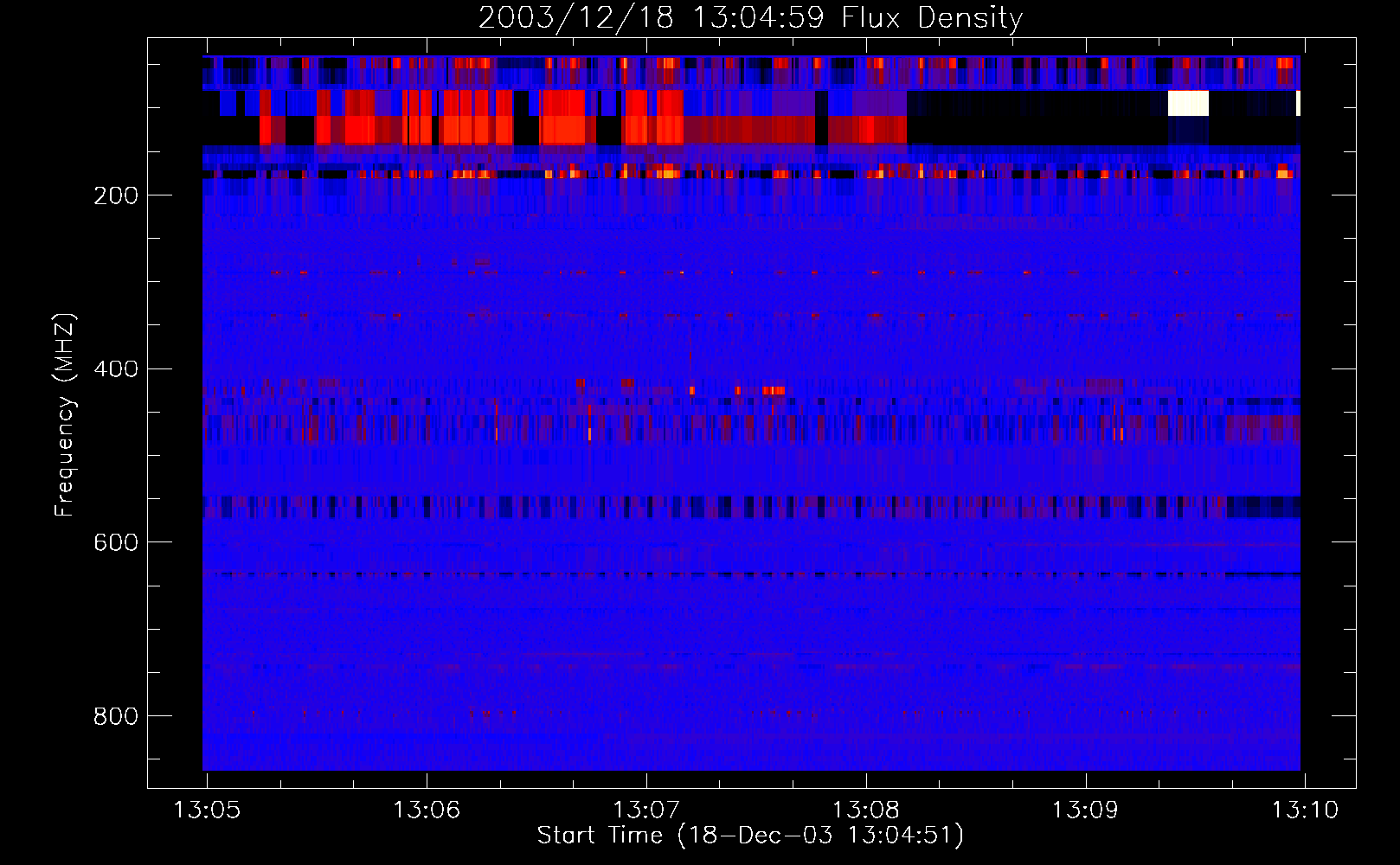
Task: Click the 'Frequency (MHZ)' axis label
Action: click(x=64, y=415)
